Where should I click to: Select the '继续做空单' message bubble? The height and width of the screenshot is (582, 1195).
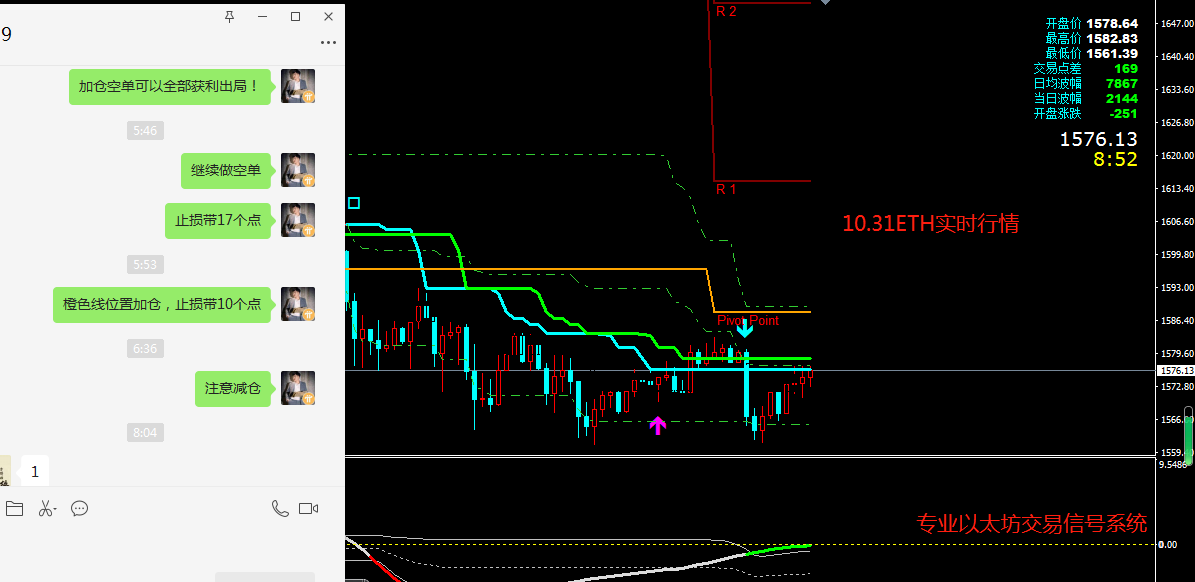pyautogui.click(x=226, y=171)
